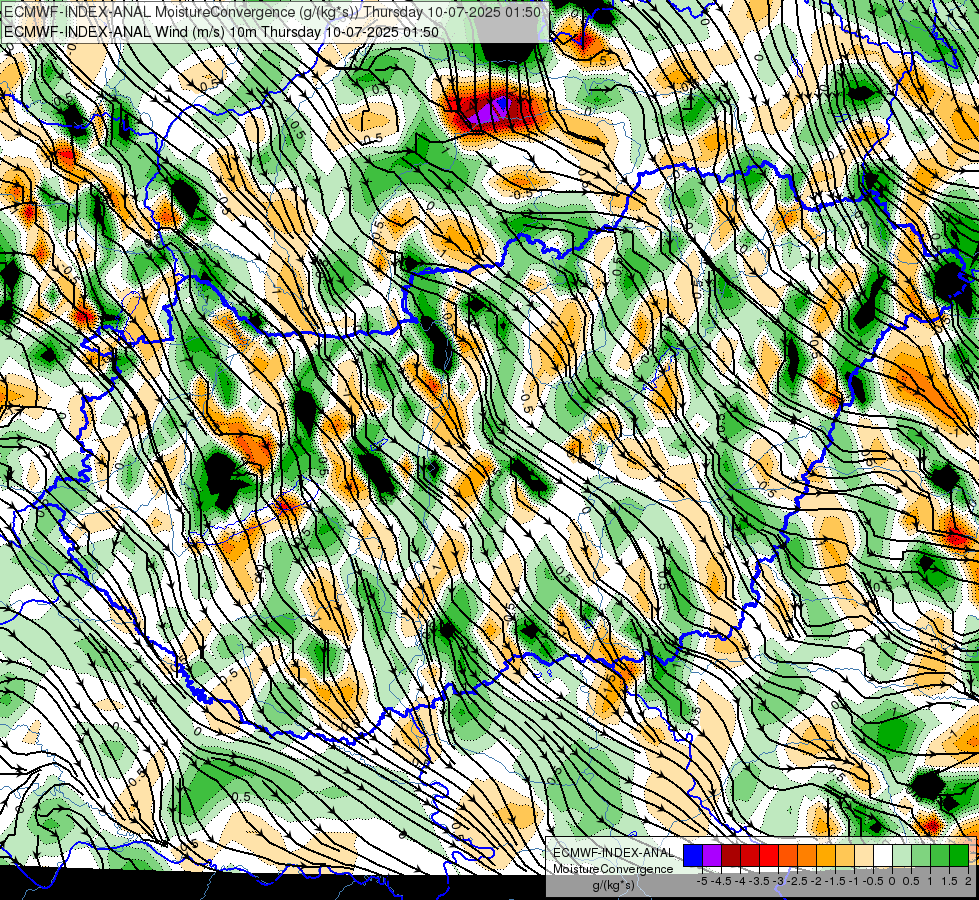Click the 'ECMWF-INDEX-ANAL' label in the legend box
Image resolution: width=979 pixels, height=900 pixels.
coord(613,853)
